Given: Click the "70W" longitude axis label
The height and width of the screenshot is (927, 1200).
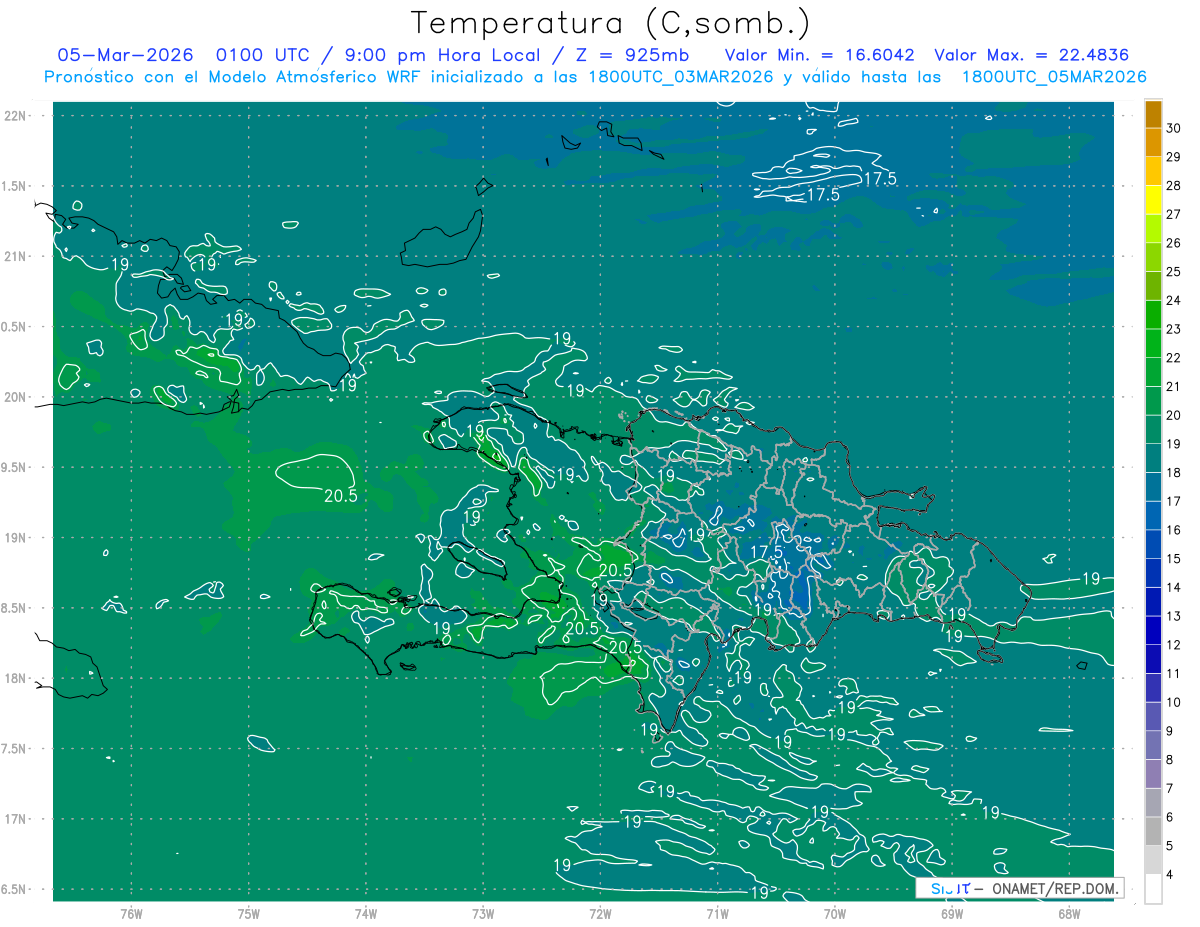Looking at the screenshot, I should [835, 913].
